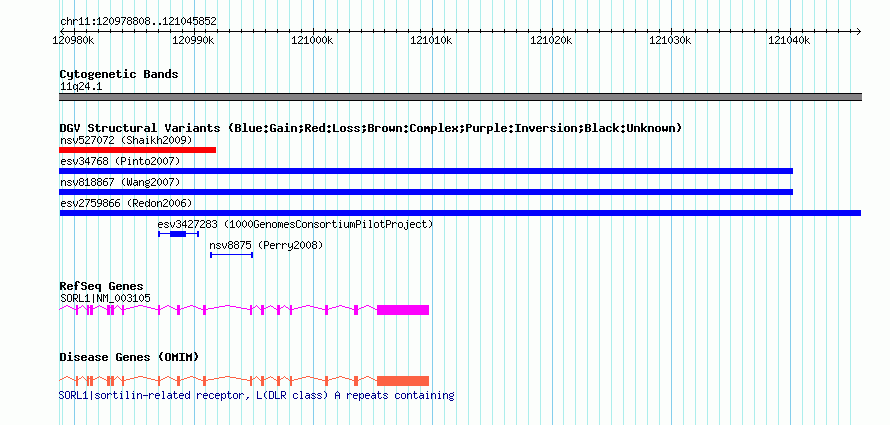Click the 120980k ruler tick label
Viewport: 890px width, 425px height.
coord(73,40)
